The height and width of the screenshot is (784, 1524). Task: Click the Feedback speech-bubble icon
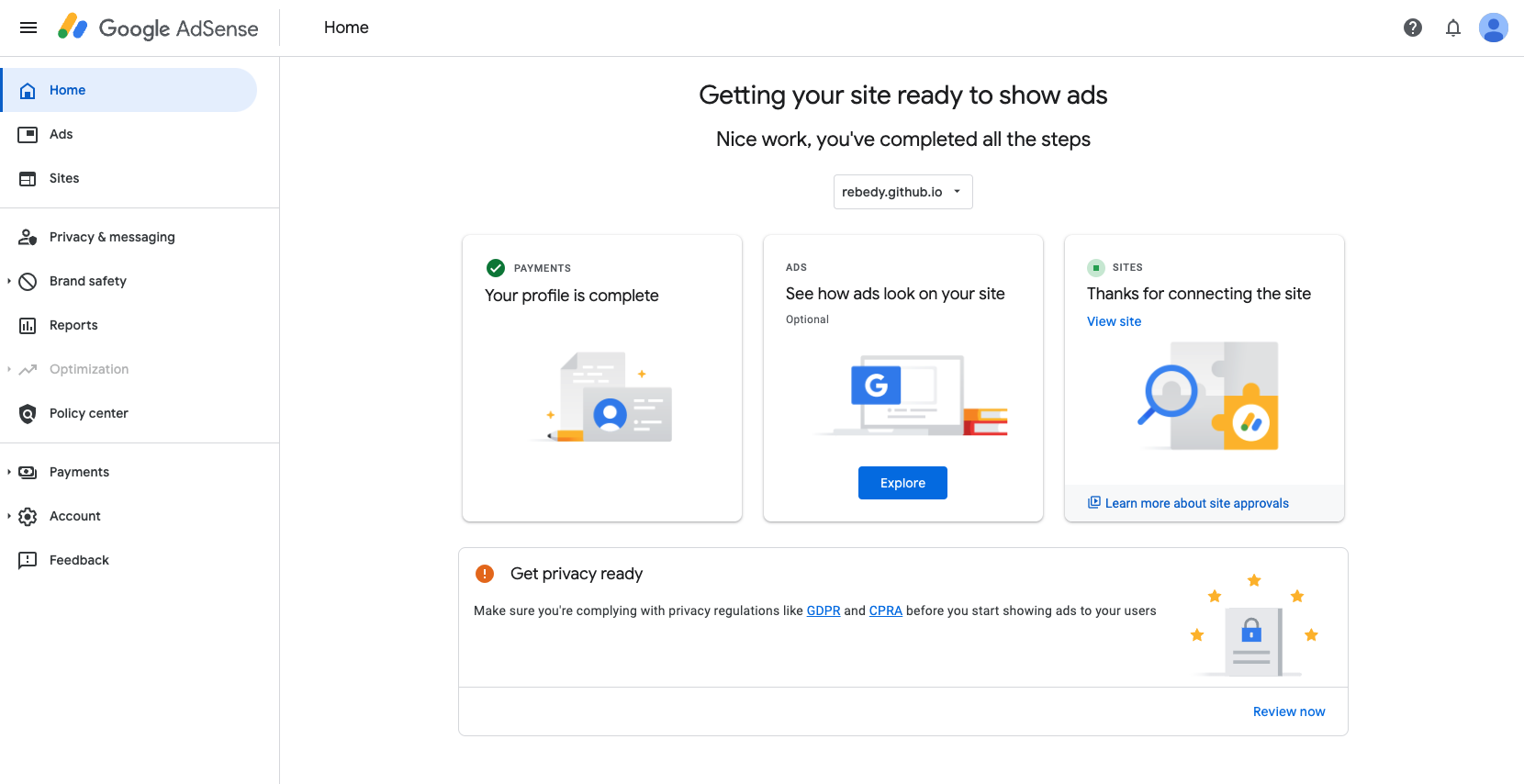pos(28,560)
